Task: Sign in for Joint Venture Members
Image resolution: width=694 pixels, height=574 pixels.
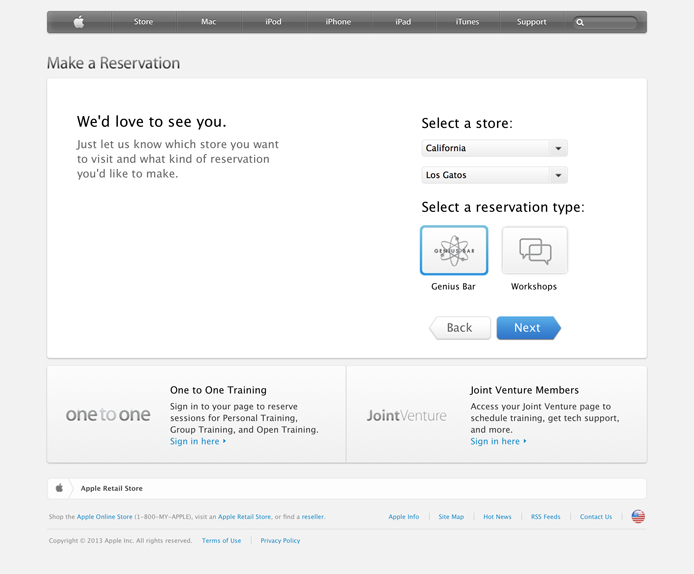Action: pos(497,441)
